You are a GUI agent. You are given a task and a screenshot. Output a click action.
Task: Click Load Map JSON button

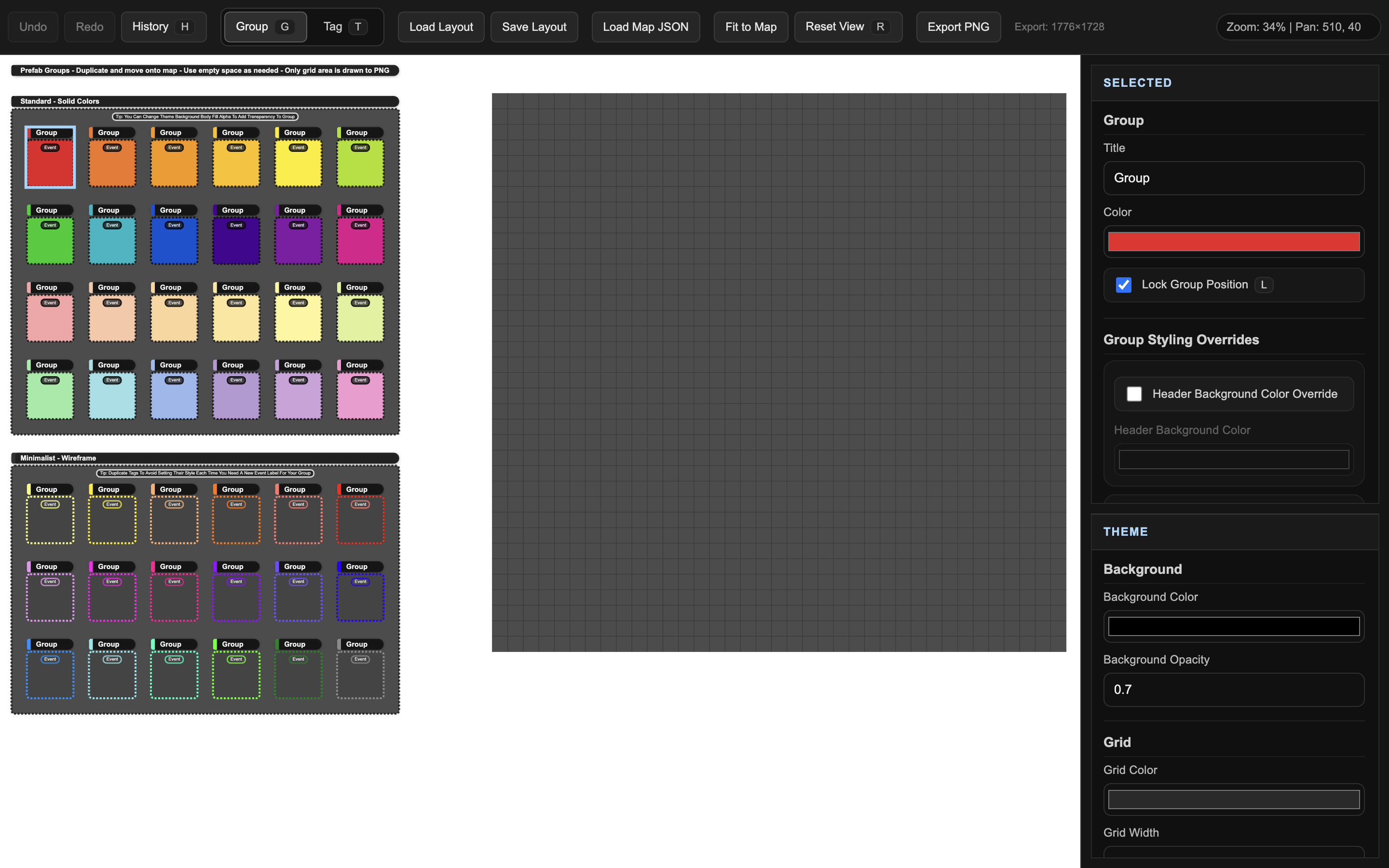tap(645, 27)
